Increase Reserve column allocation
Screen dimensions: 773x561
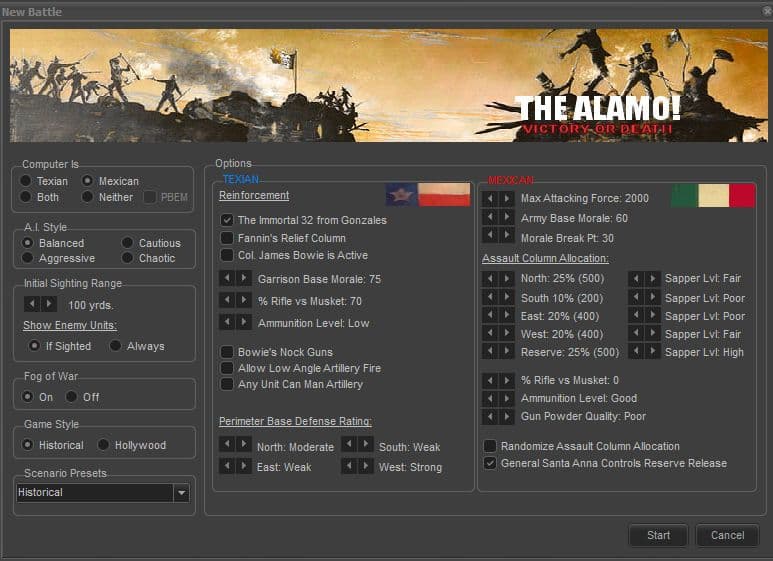[x=507, y=351]
